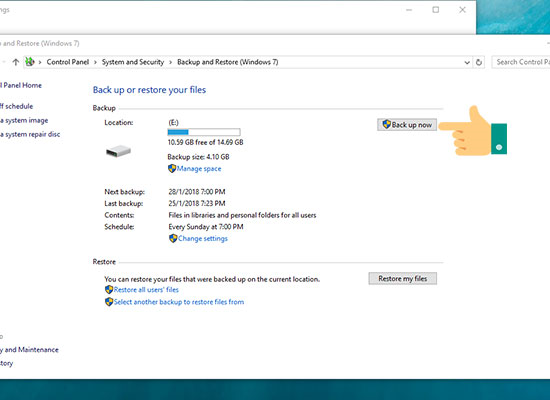550x400 pixels.
Task: Click the Back up now button
Action: pos(407,125)
